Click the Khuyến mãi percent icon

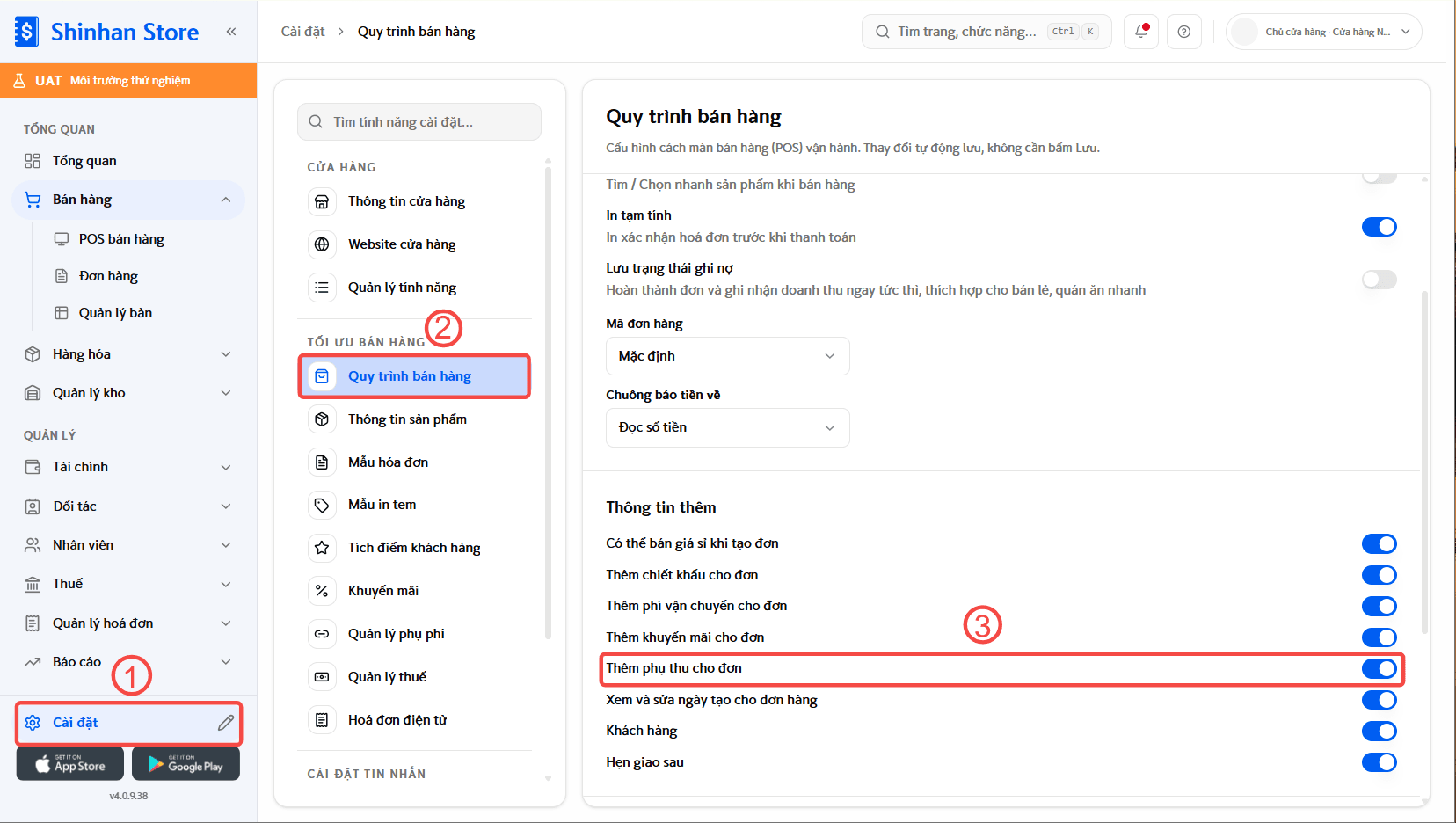pyautogui.click(x=322, y=591)
